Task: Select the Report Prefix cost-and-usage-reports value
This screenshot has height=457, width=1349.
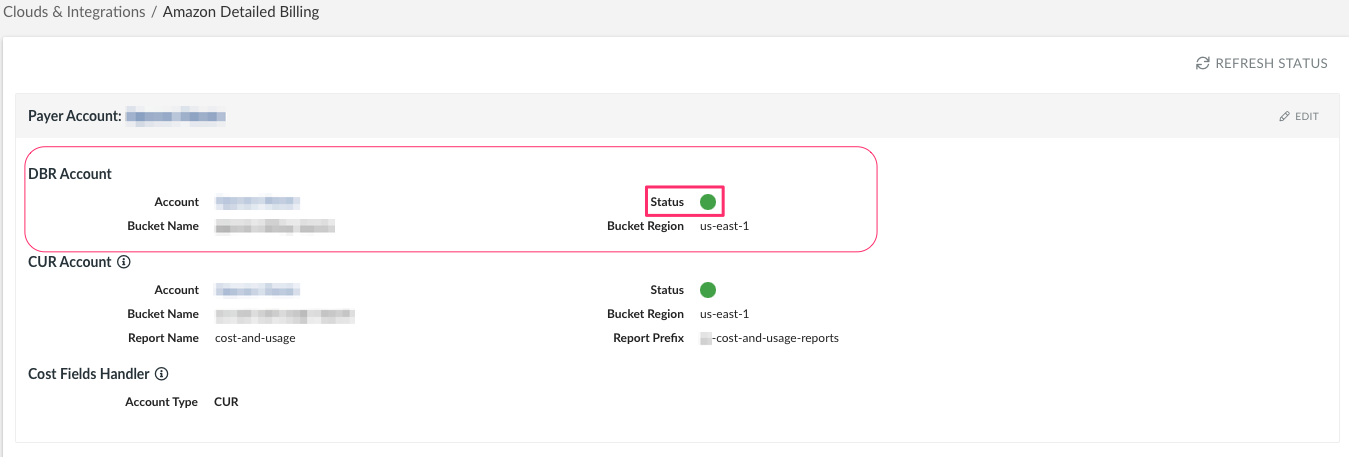Action: point(769,338)
